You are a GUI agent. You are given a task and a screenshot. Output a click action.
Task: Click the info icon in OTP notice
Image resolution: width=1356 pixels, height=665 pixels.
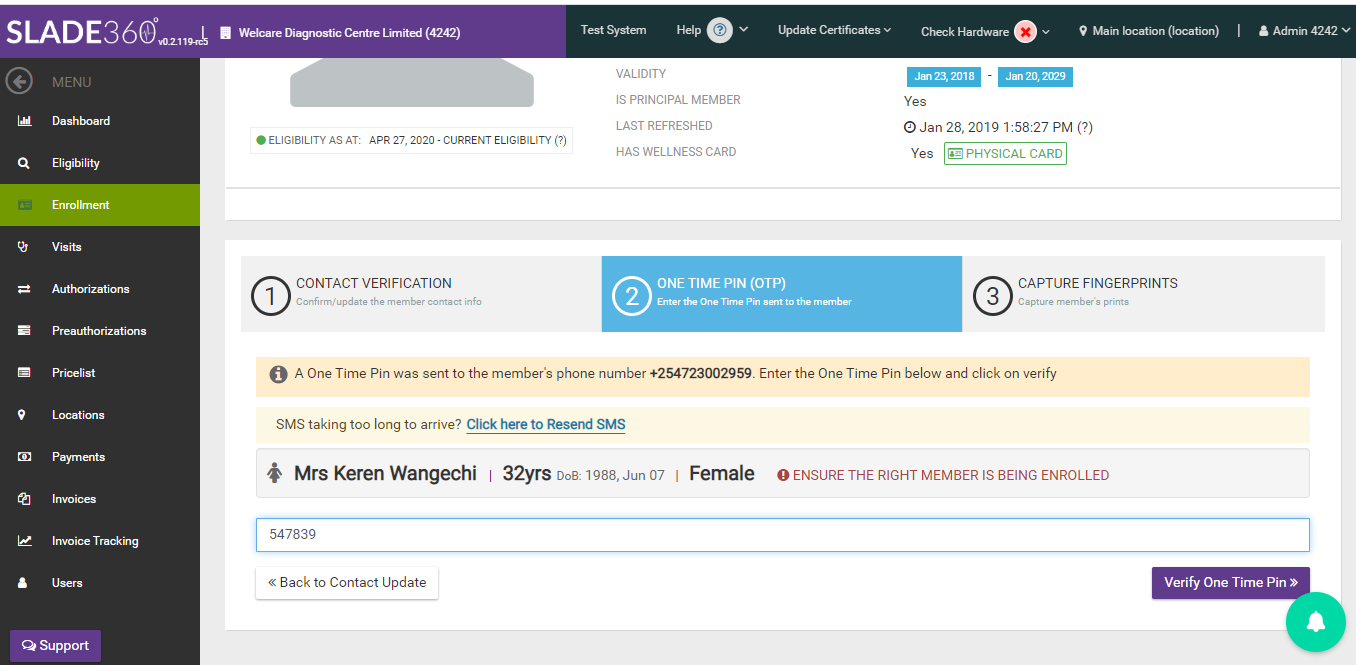(x=279, y=374)
